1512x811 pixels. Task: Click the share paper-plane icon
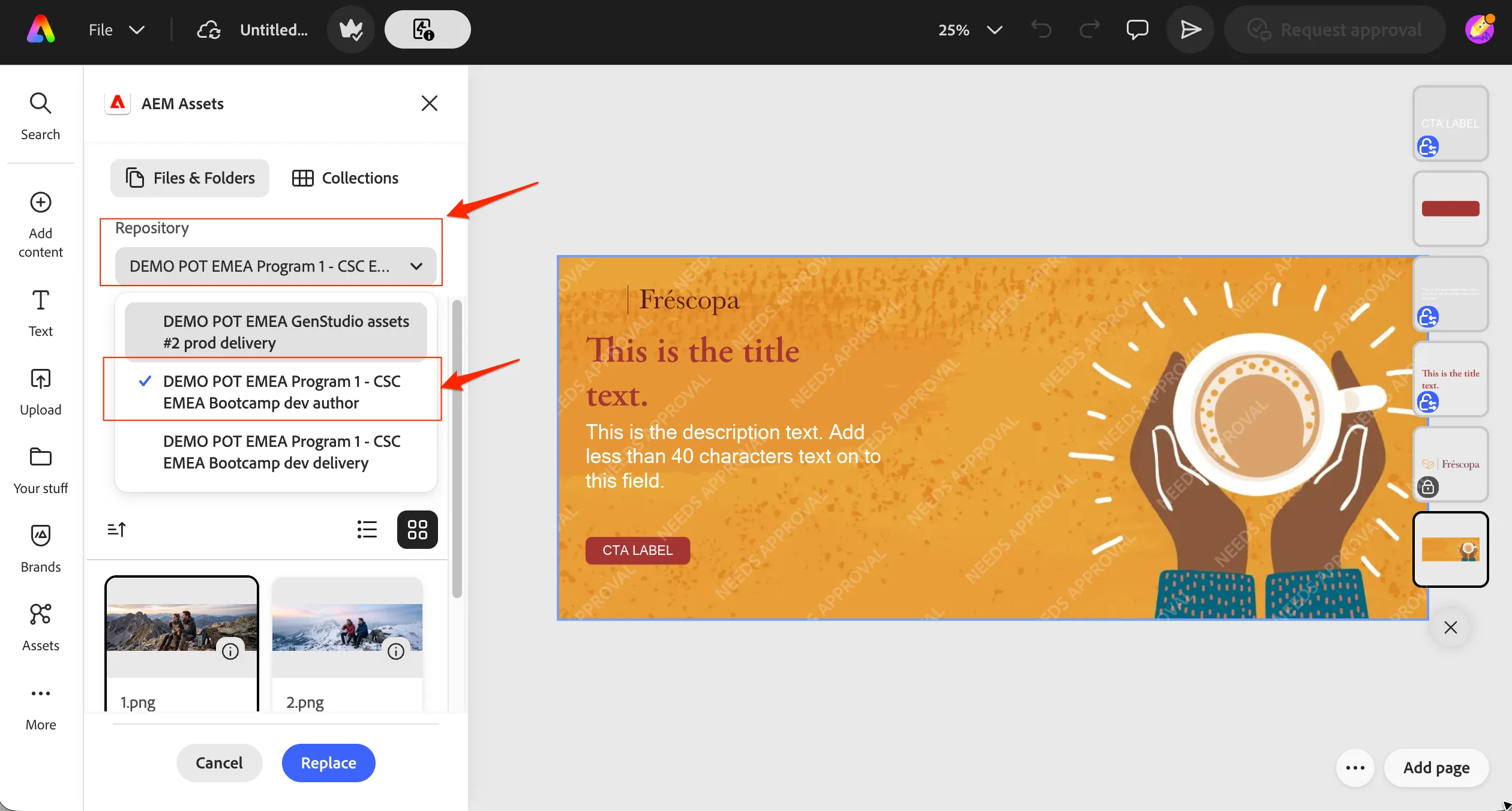tap(1190, 29)
